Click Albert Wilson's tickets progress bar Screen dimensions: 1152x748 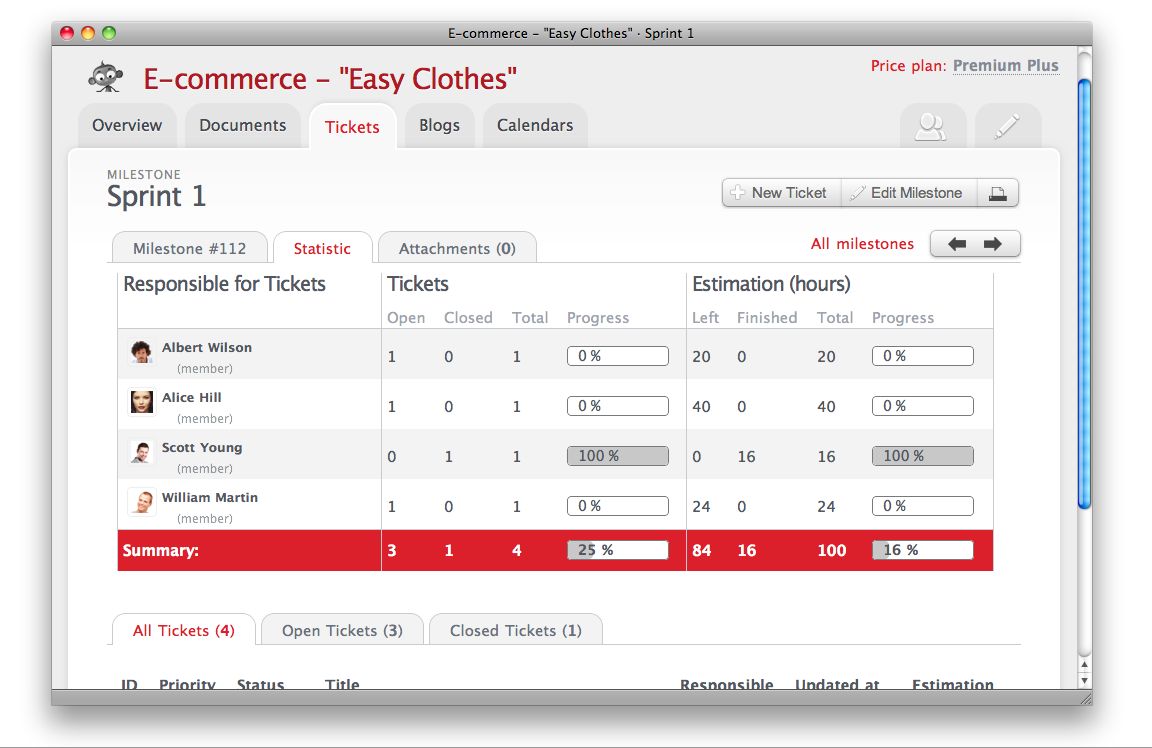[x=618, y=356]
